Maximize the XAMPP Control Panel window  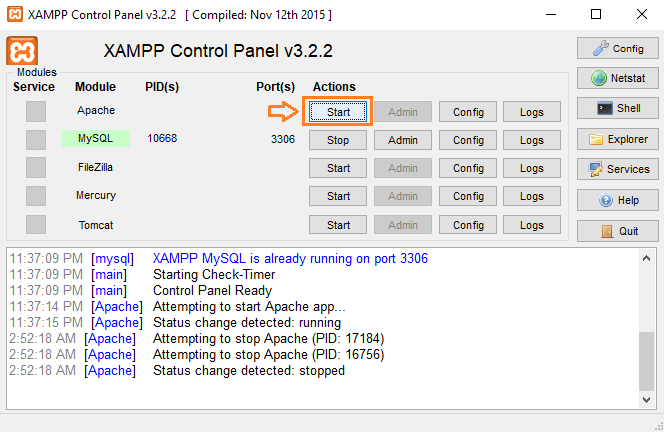(x=596, y=14)
